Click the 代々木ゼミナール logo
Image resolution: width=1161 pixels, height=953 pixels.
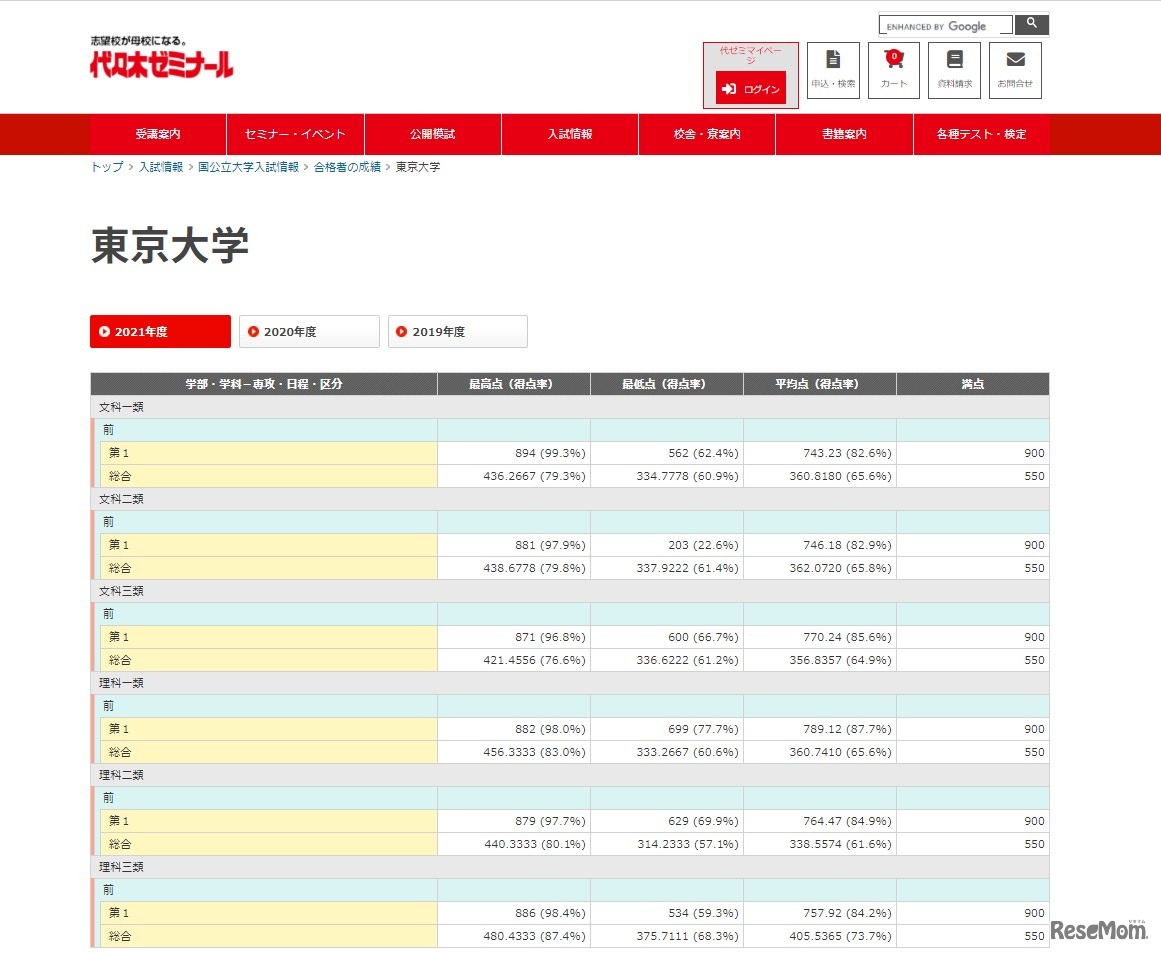point(160,62)
